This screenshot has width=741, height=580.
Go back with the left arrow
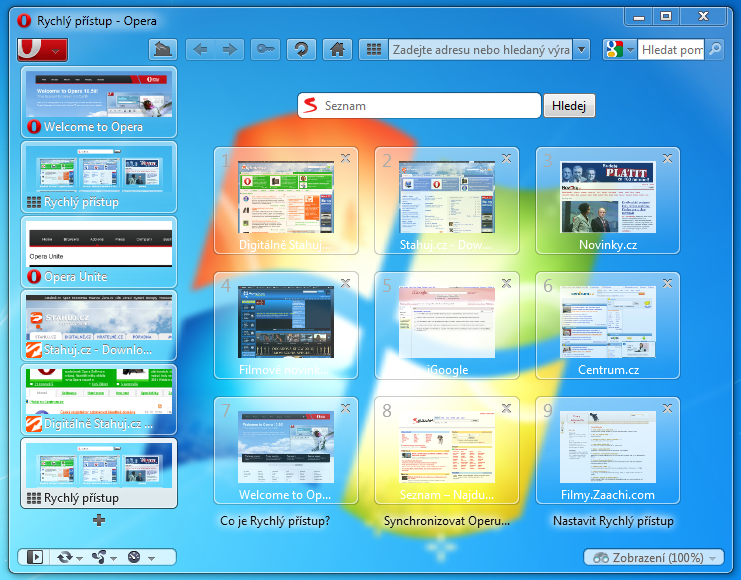200,49
